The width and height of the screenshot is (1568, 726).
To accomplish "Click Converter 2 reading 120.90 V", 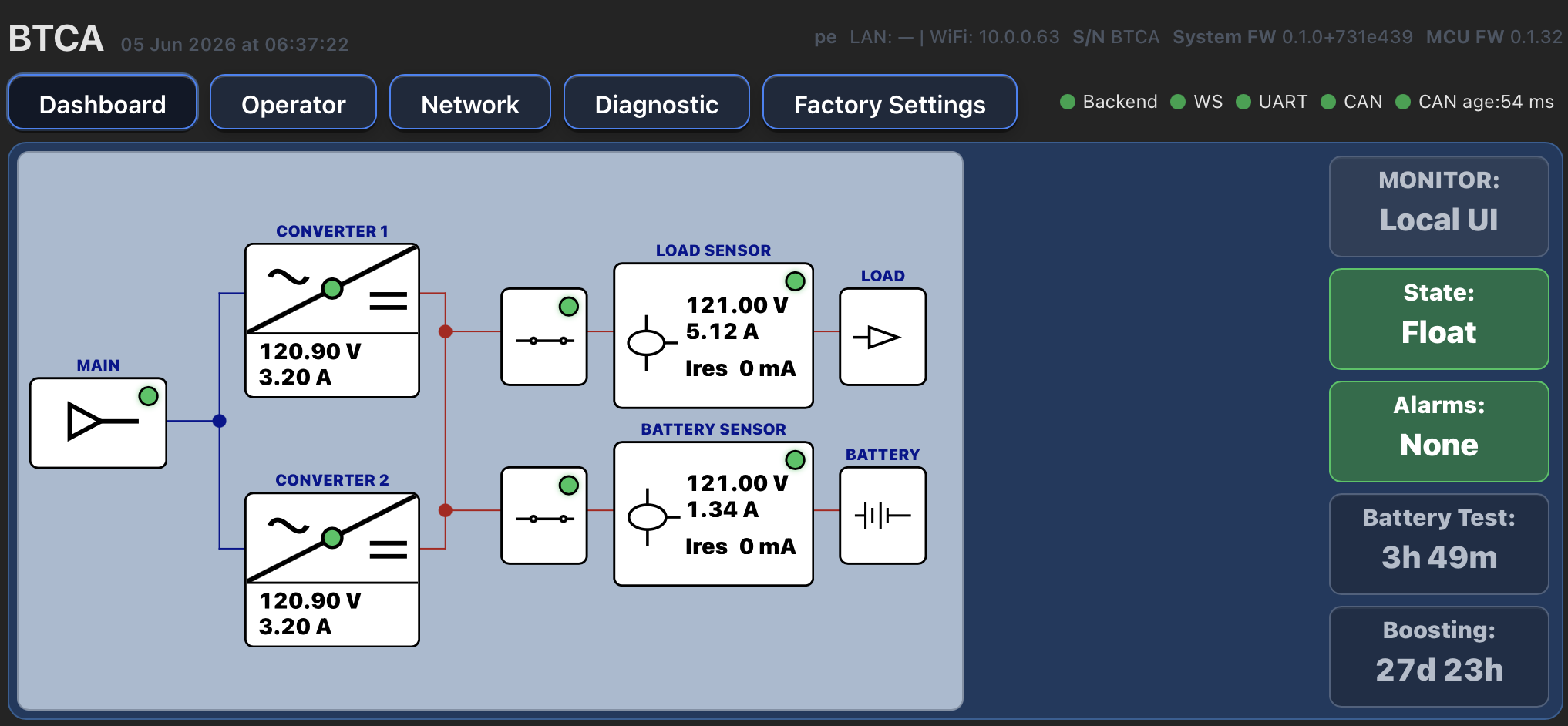I will (310, 600).
